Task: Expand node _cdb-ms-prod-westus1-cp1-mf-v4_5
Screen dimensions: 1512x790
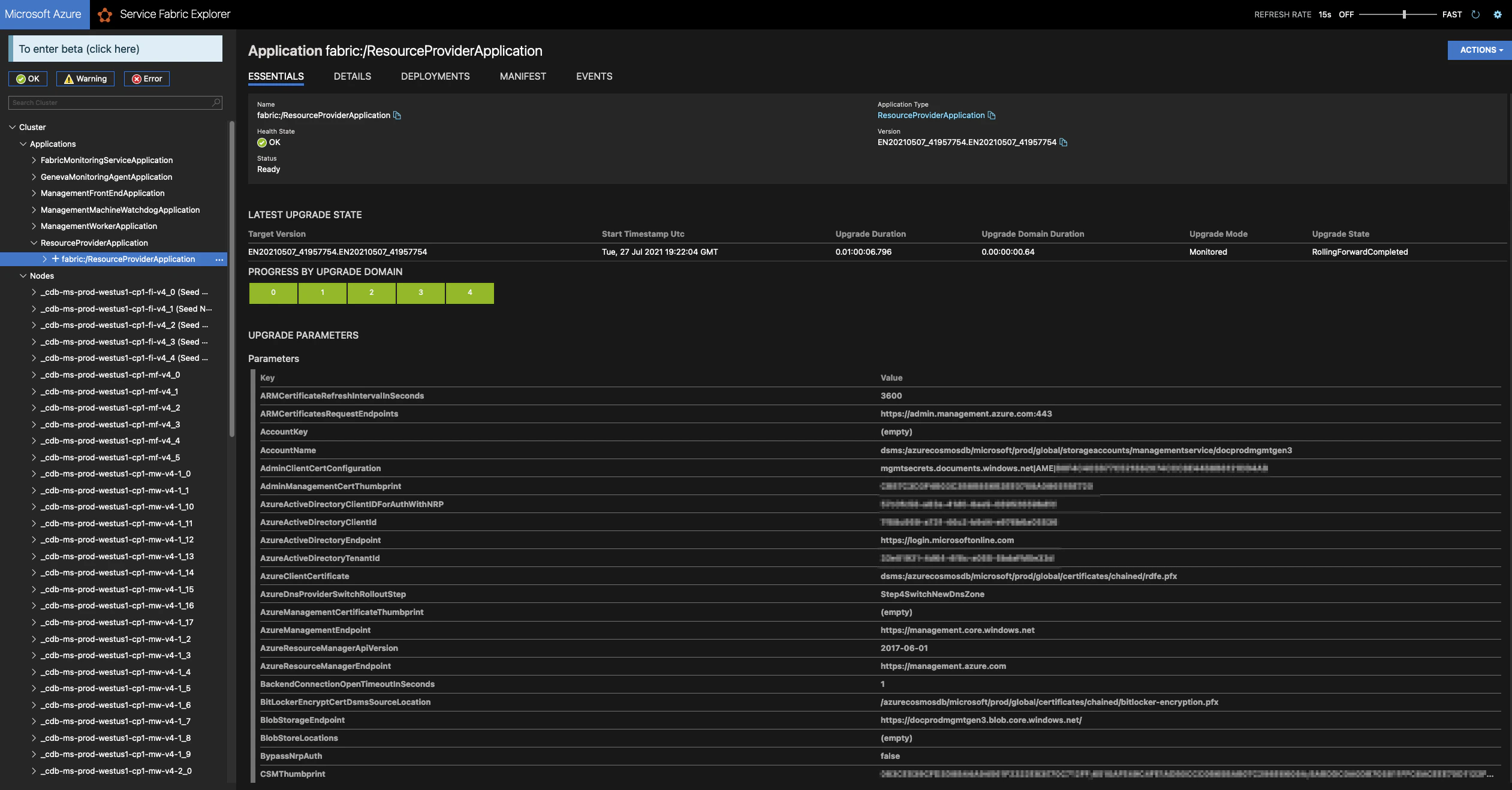Action: pos(34,457)
